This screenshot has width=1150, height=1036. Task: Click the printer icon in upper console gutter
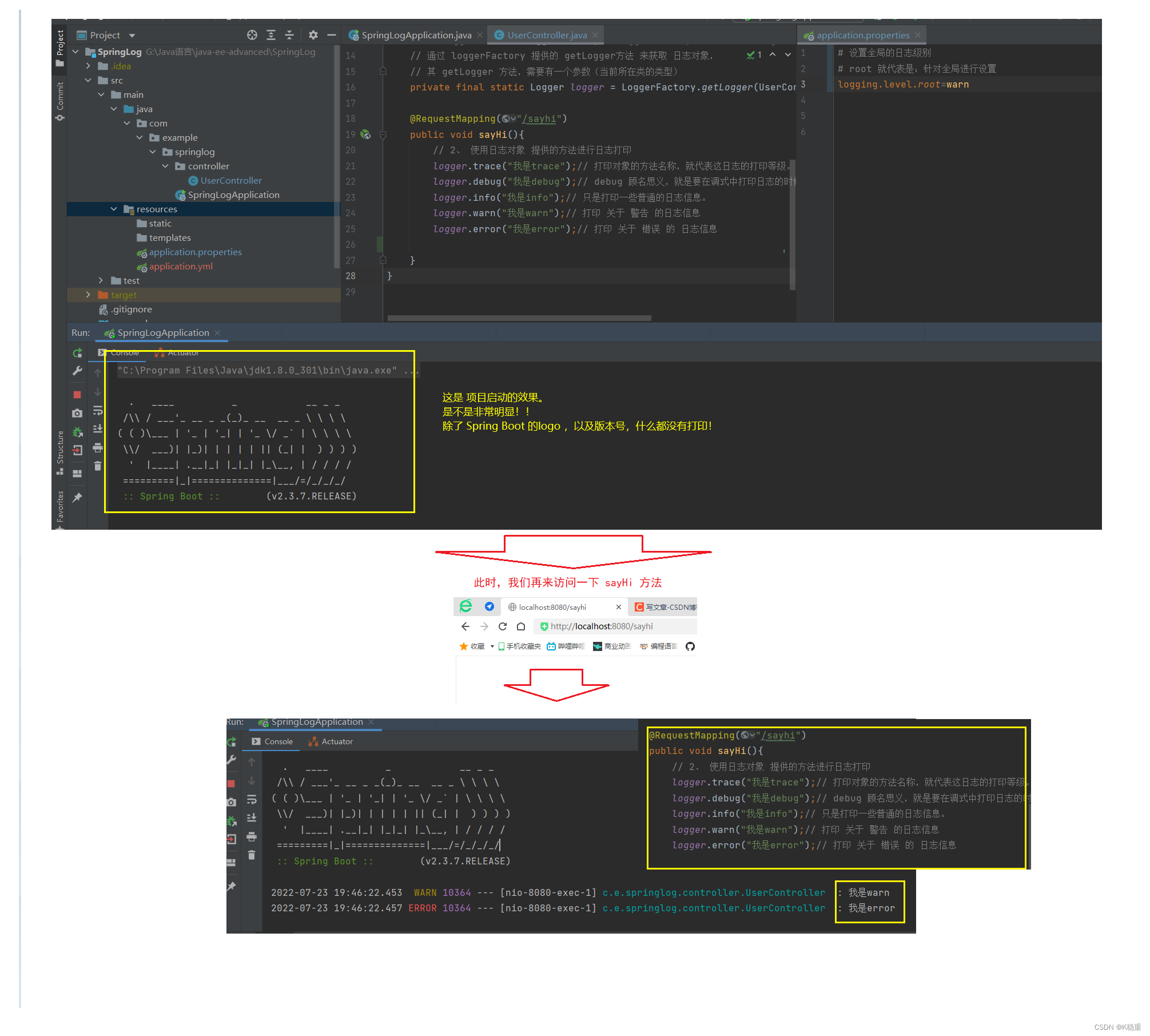click(x=98, y=447)
